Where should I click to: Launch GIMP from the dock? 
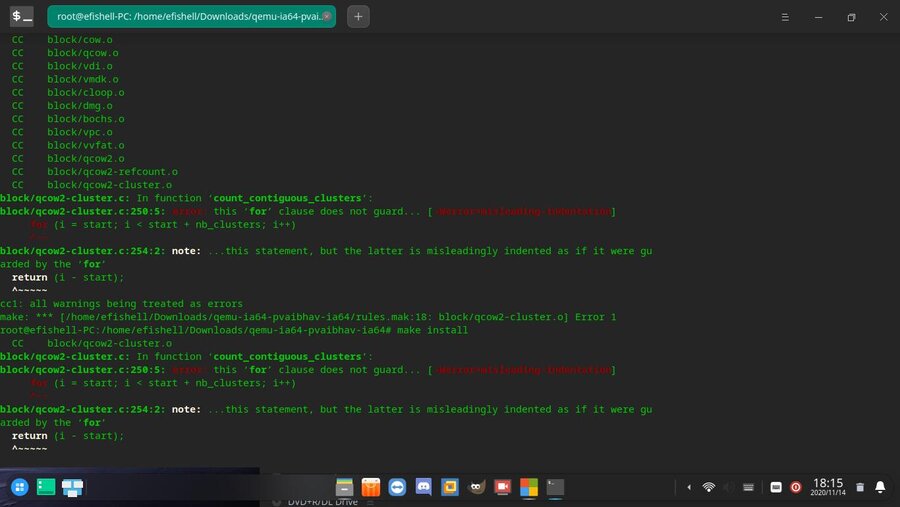(477, 487)
